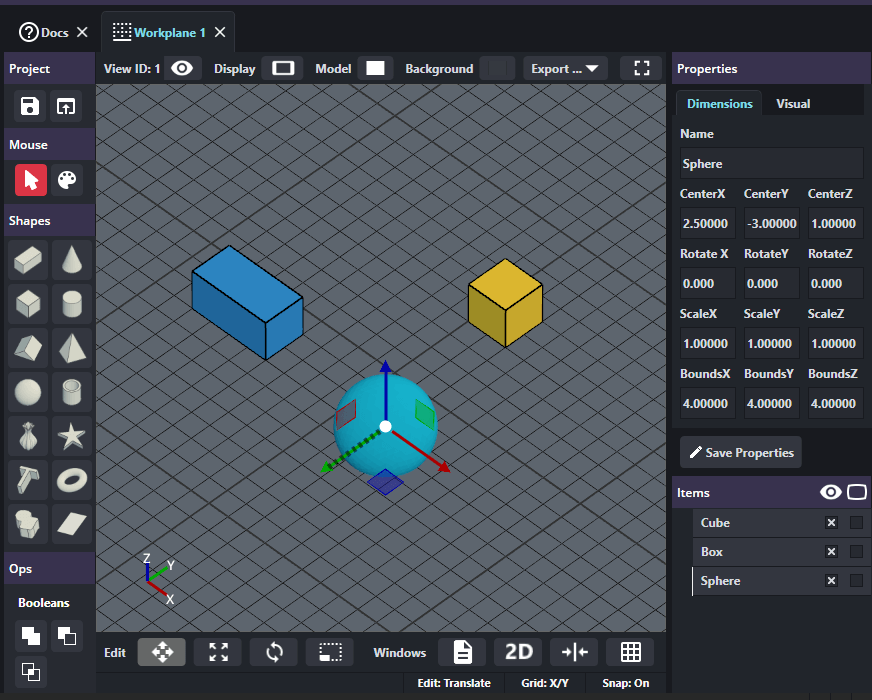This screenshot has height=700, width=872.
Task: Open the Model color swatch
Action: tap(375, 68)
